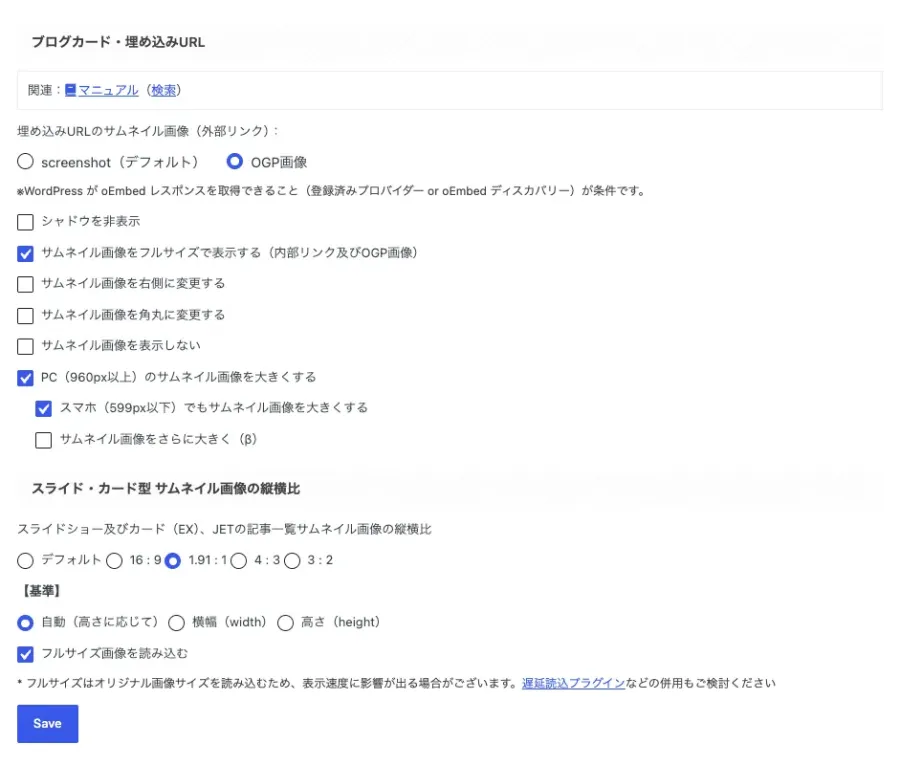This screenshot has height=760, width=900.
Task: Select the OGP画像 radio option
Action: coord(234,162)
